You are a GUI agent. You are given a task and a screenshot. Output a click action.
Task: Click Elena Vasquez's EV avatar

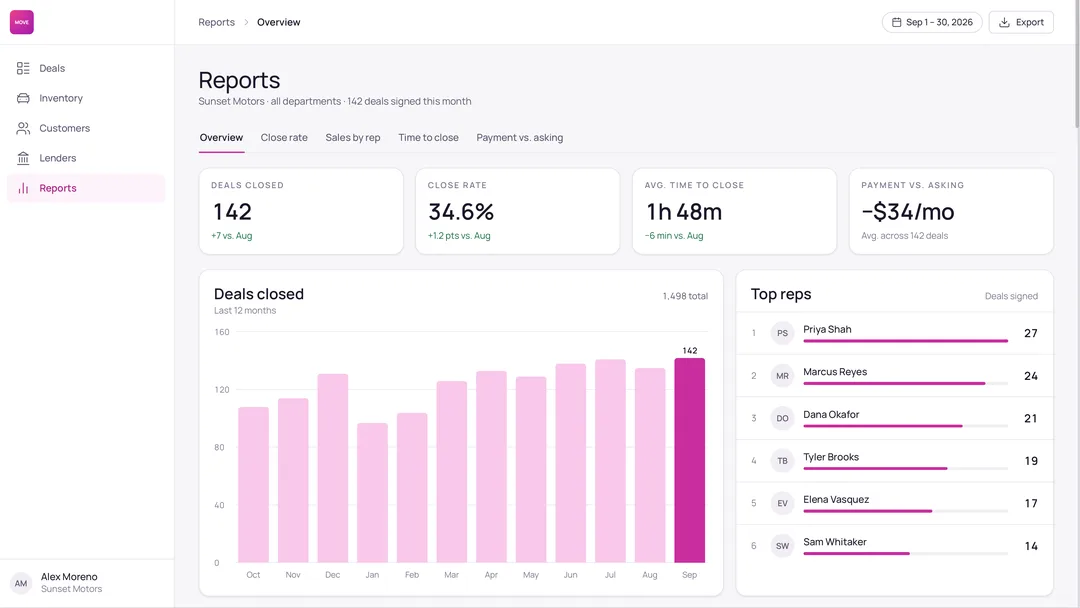782,503
